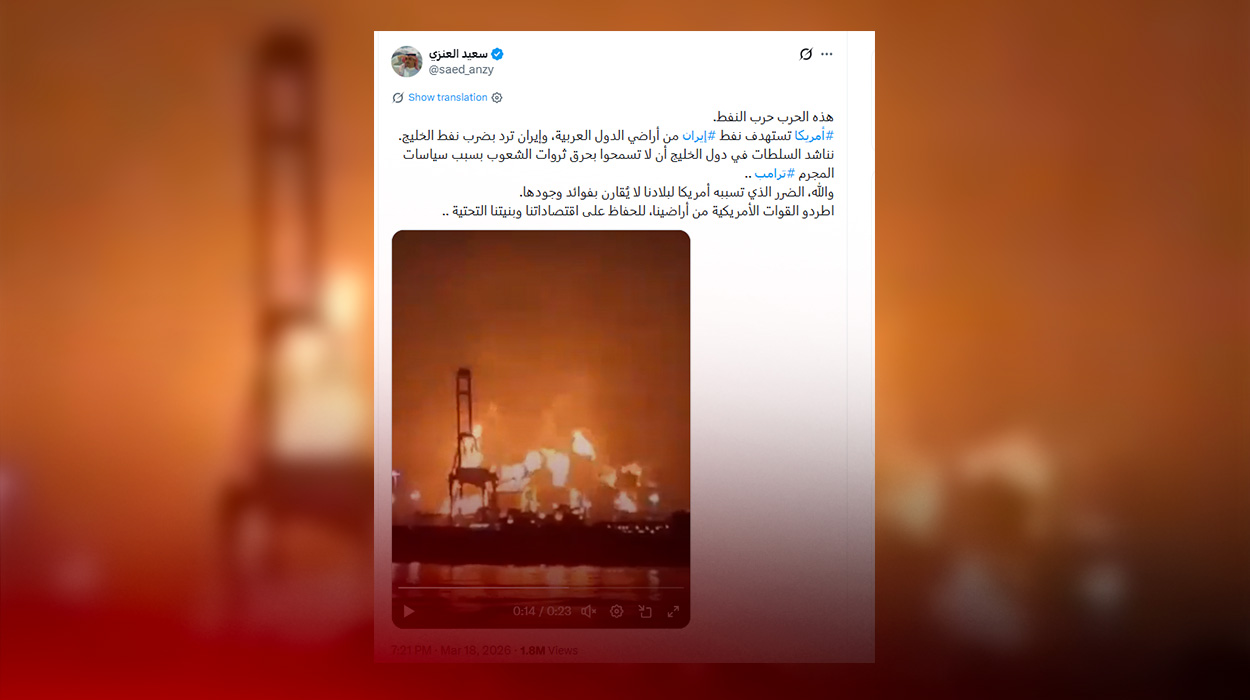This screenshot has width=1250, height=700.
Task: Click the translation icon before Show translation
Action: [398, 97]
